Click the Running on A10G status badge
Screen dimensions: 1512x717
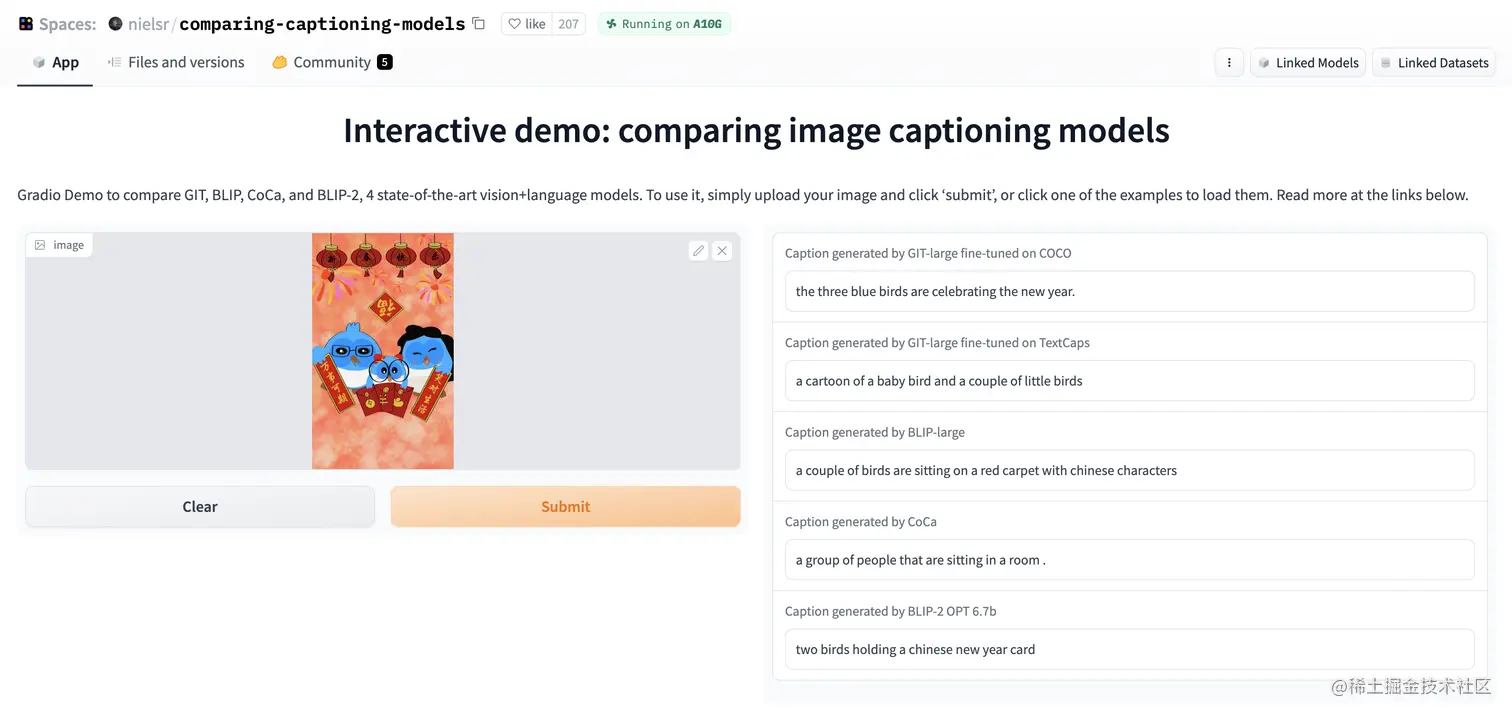(664, 24)
